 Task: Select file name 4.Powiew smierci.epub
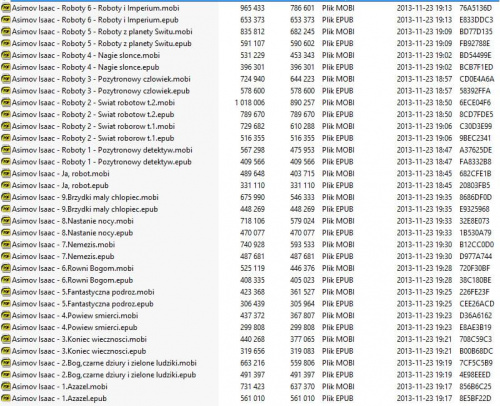coord(75,328)
